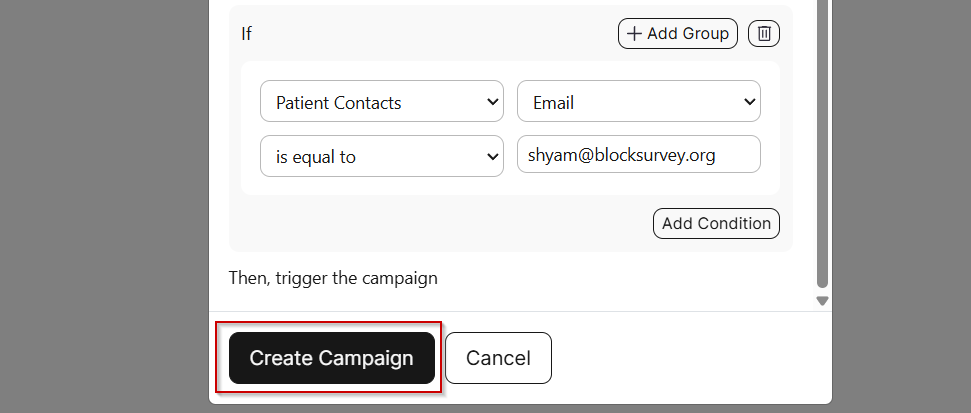Focus the shyam@blocksurvey.org value field
The image size is (971, 413).
coord(638,154)
